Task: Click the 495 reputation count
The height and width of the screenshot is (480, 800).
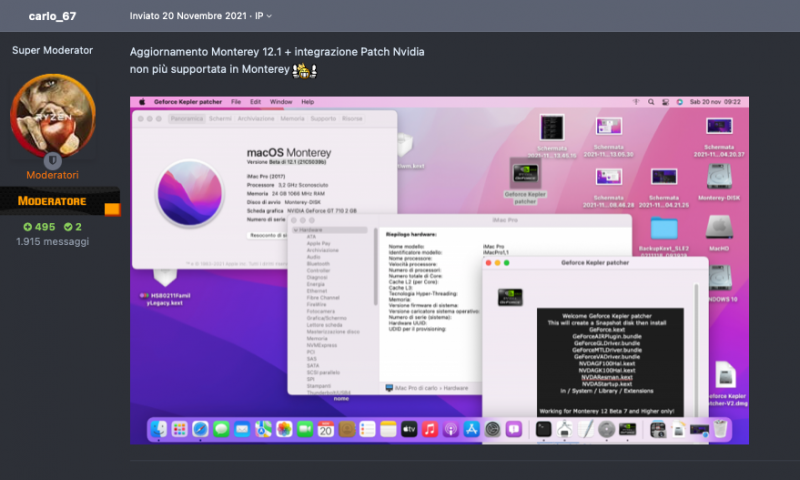Action: (39, 227)
